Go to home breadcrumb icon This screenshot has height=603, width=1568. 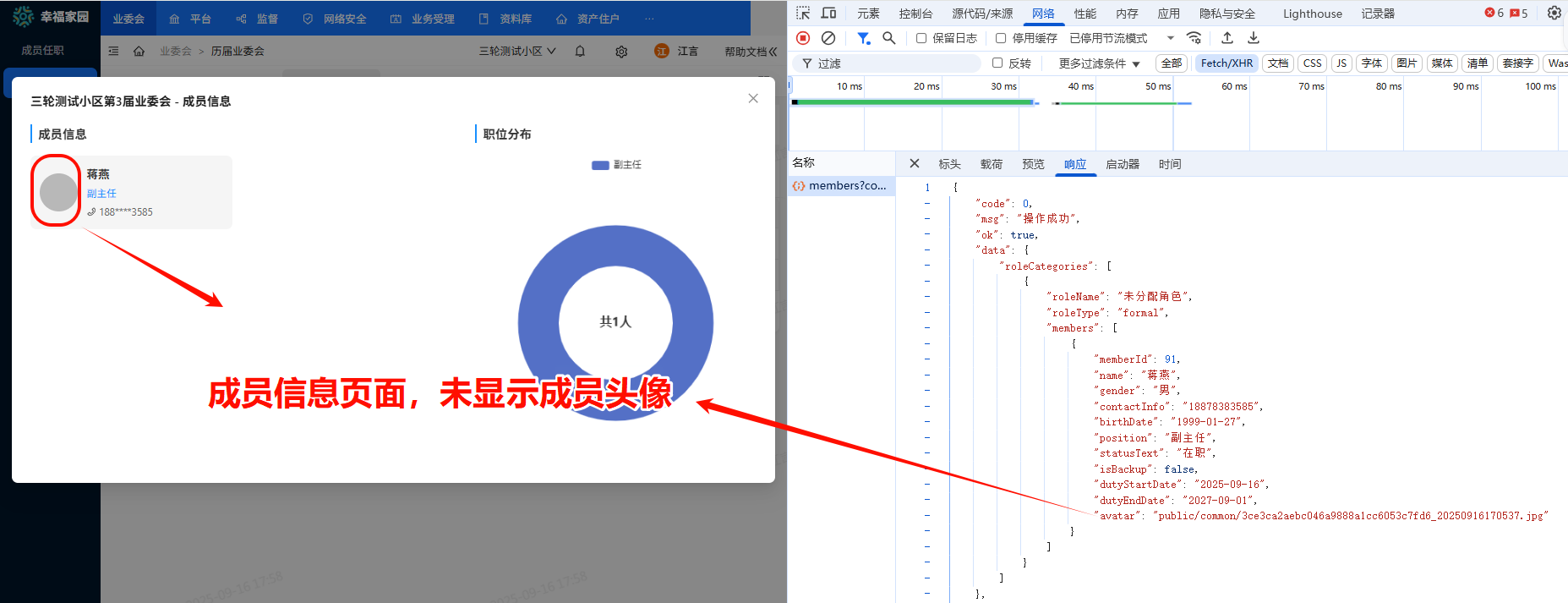(x=139, y=51)
